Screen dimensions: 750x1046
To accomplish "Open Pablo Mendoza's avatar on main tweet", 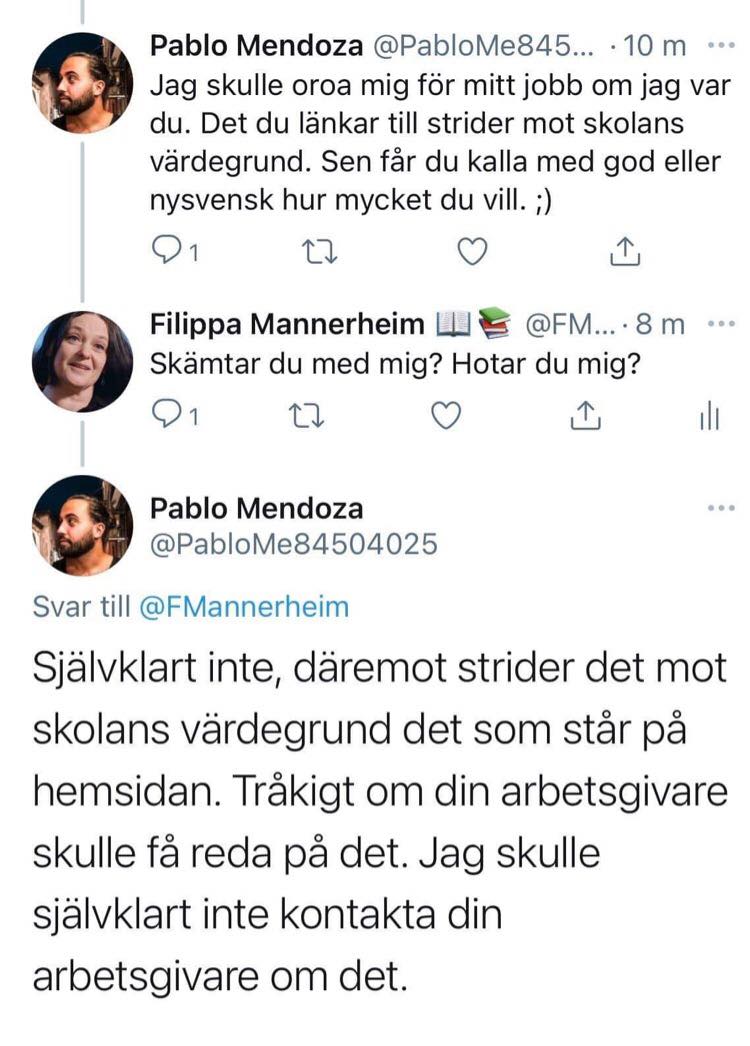I will (x=82, y=525).
